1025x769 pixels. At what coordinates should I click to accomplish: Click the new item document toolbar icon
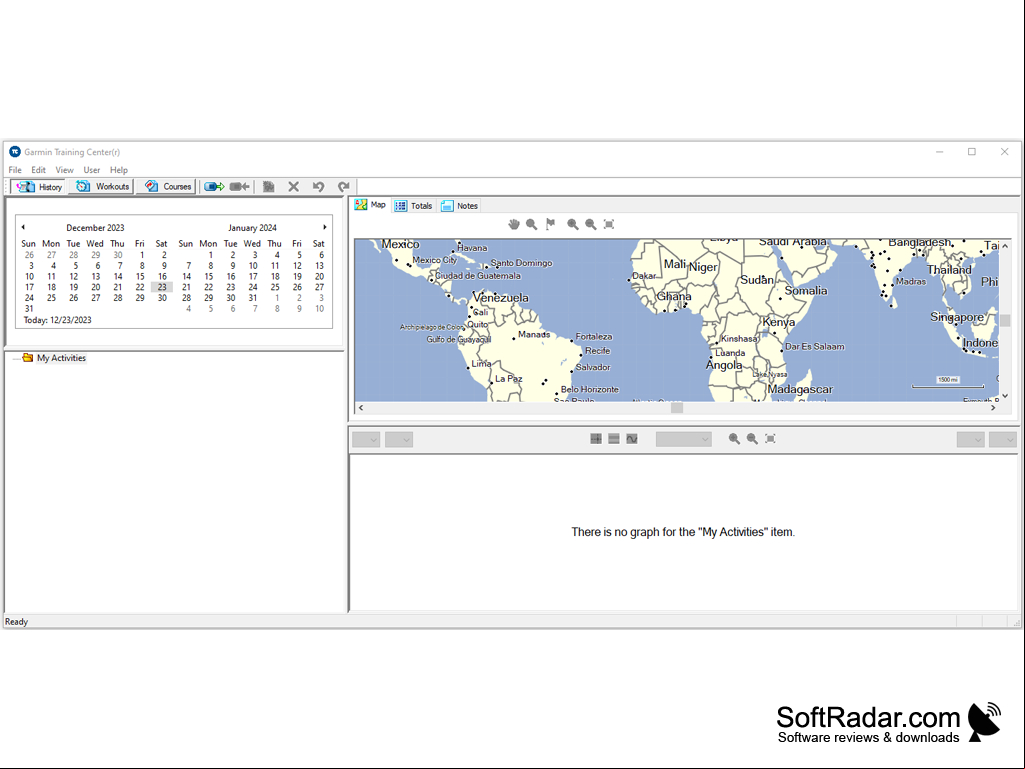point(268,186)
